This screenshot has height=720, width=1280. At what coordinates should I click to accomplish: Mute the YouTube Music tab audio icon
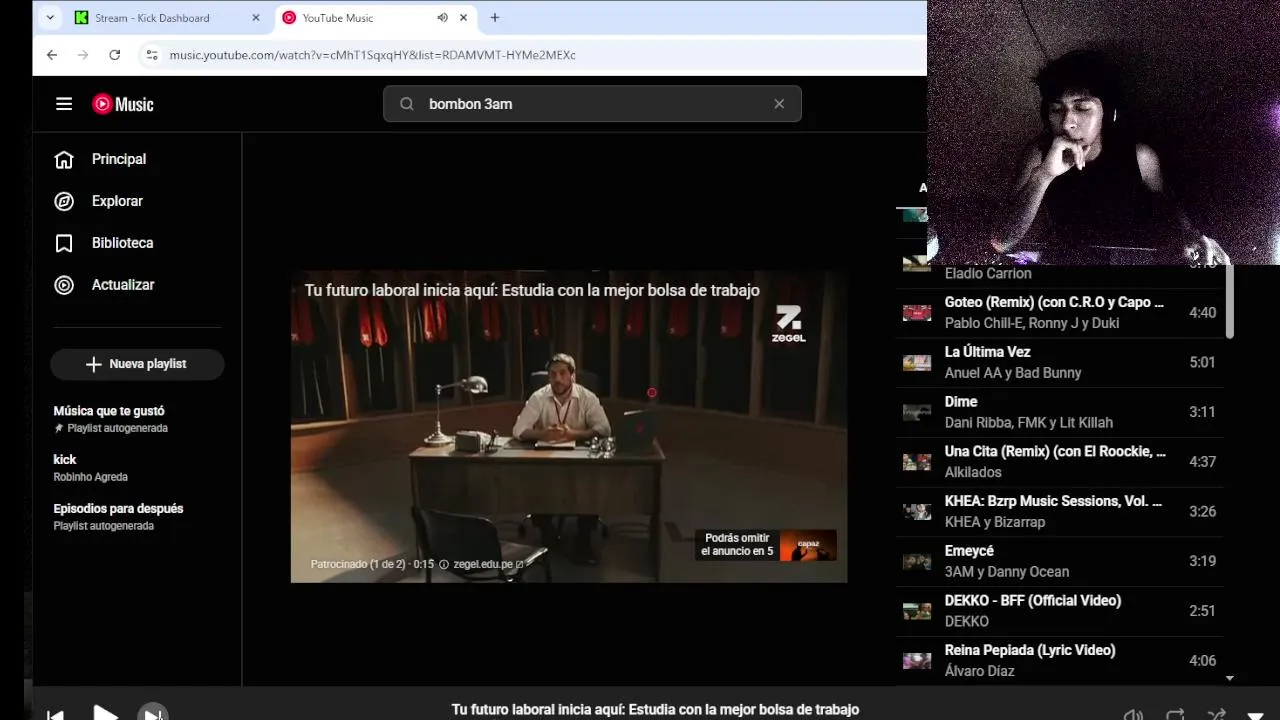click(x=442, y=18)
